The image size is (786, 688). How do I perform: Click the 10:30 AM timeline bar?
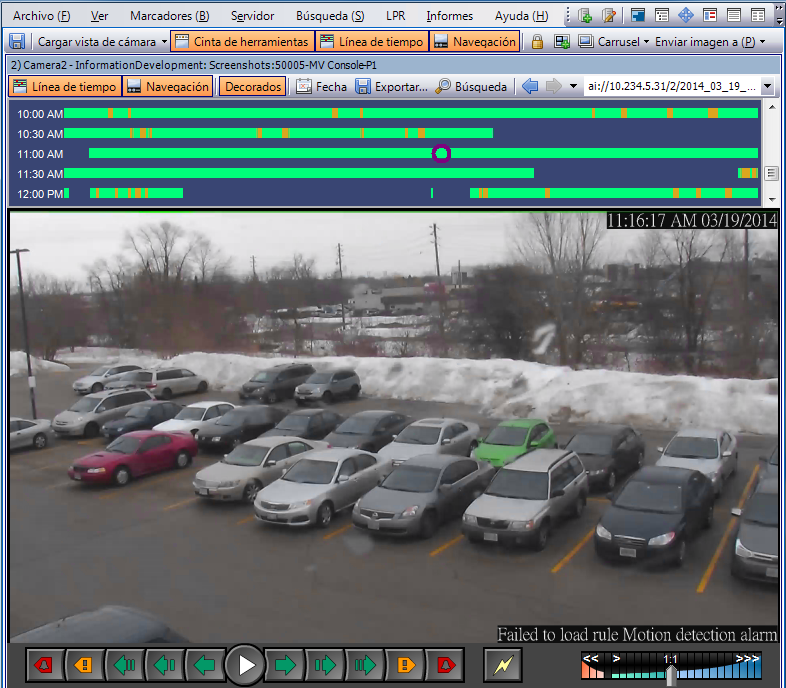279,133
